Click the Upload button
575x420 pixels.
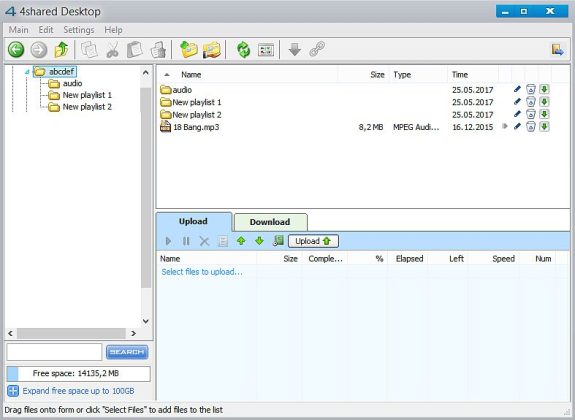(313, 241)
